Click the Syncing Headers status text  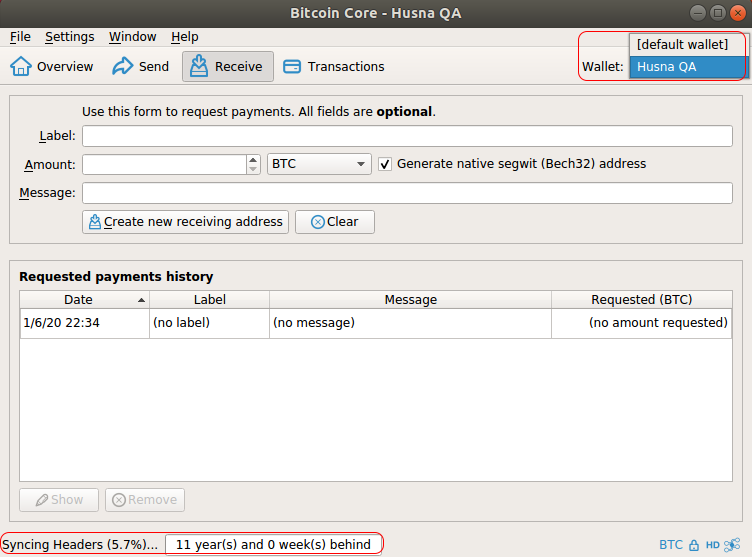[80, 545]
